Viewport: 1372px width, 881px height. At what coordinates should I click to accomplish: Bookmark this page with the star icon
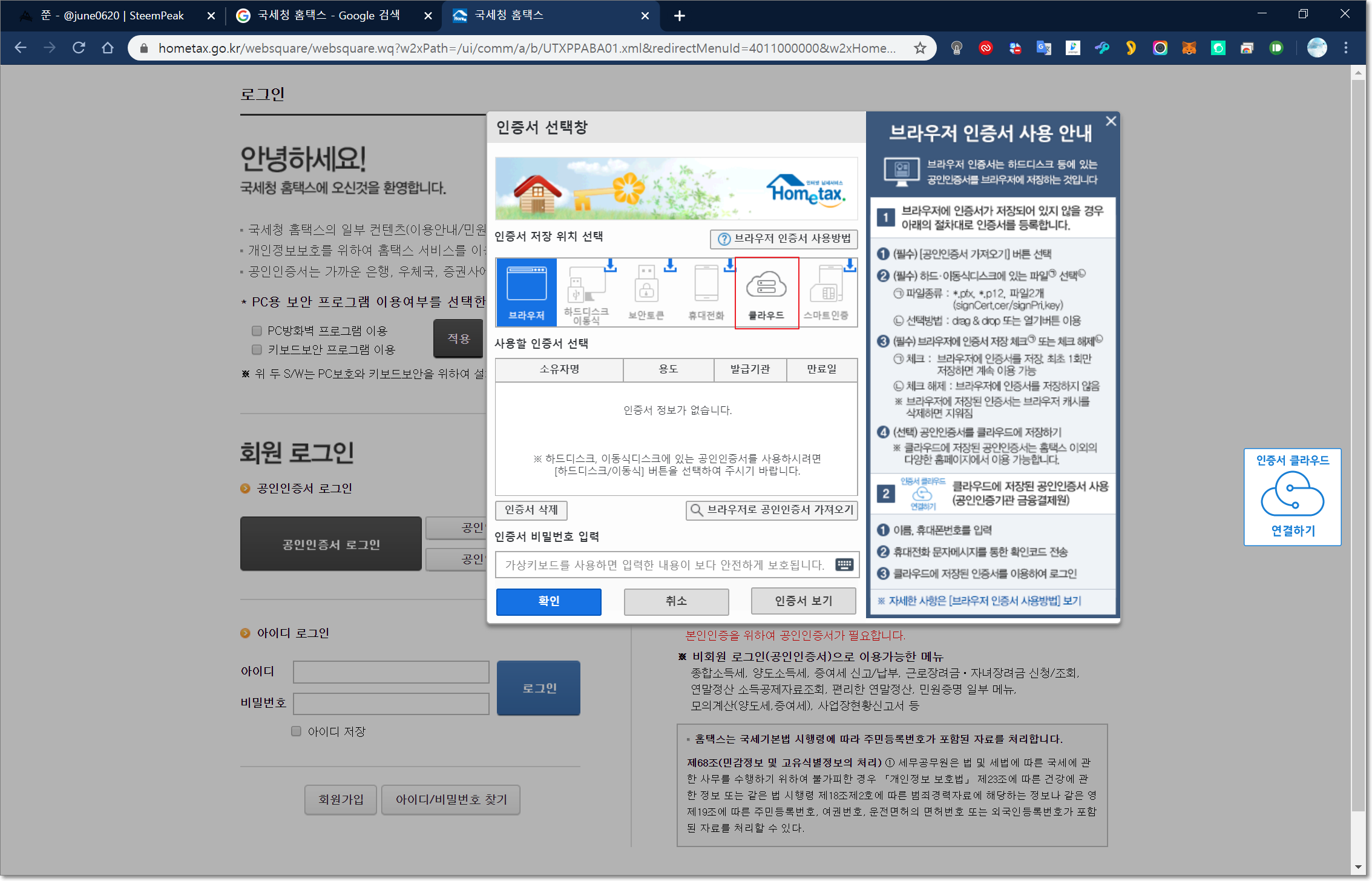919,48
